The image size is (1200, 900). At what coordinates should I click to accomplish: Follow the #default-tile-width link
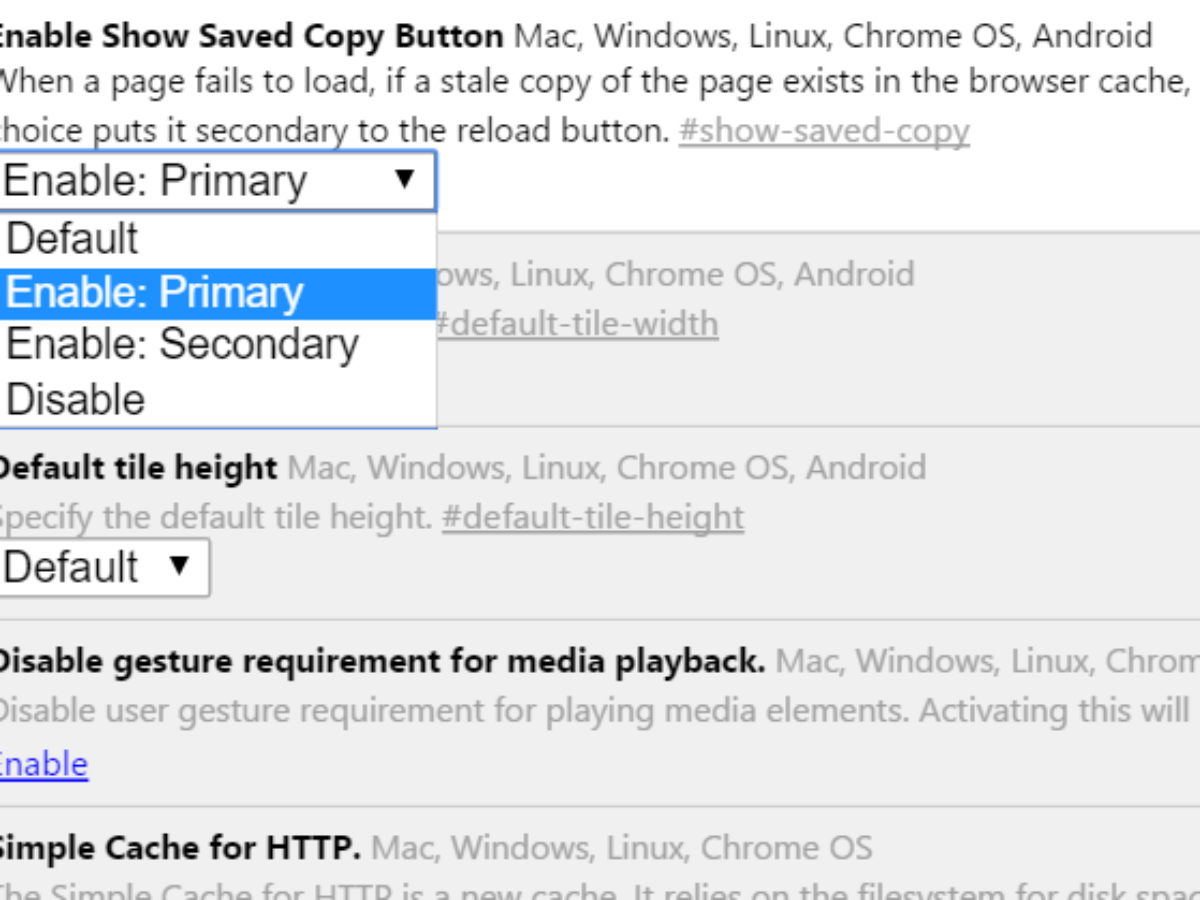[577, 323]
